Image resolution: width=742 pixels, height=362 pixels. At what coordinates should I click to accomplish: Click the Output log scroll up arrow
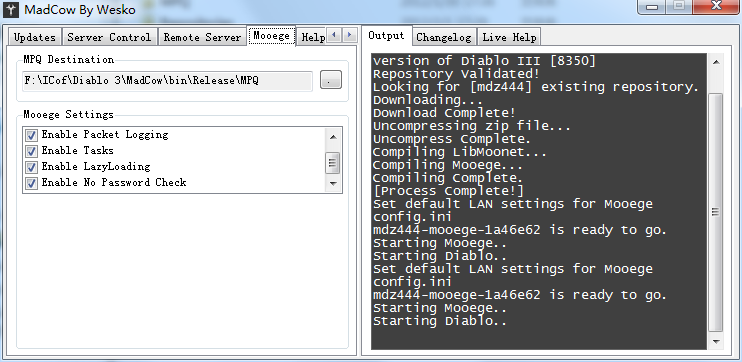716,62
